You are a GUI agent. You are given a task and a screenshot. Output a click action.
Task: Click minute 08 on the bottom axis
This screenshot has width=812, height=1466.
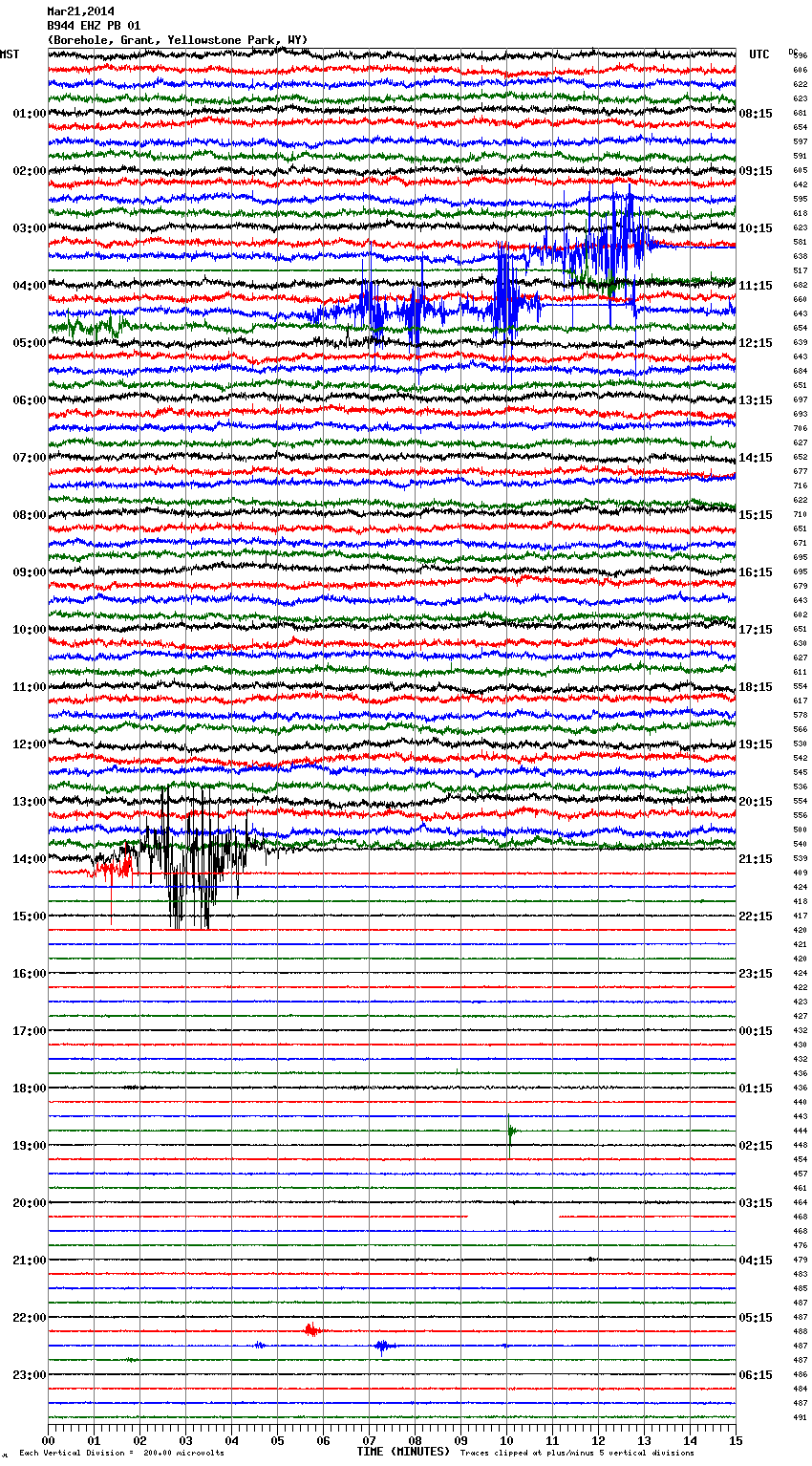(x=415, y=1440)
